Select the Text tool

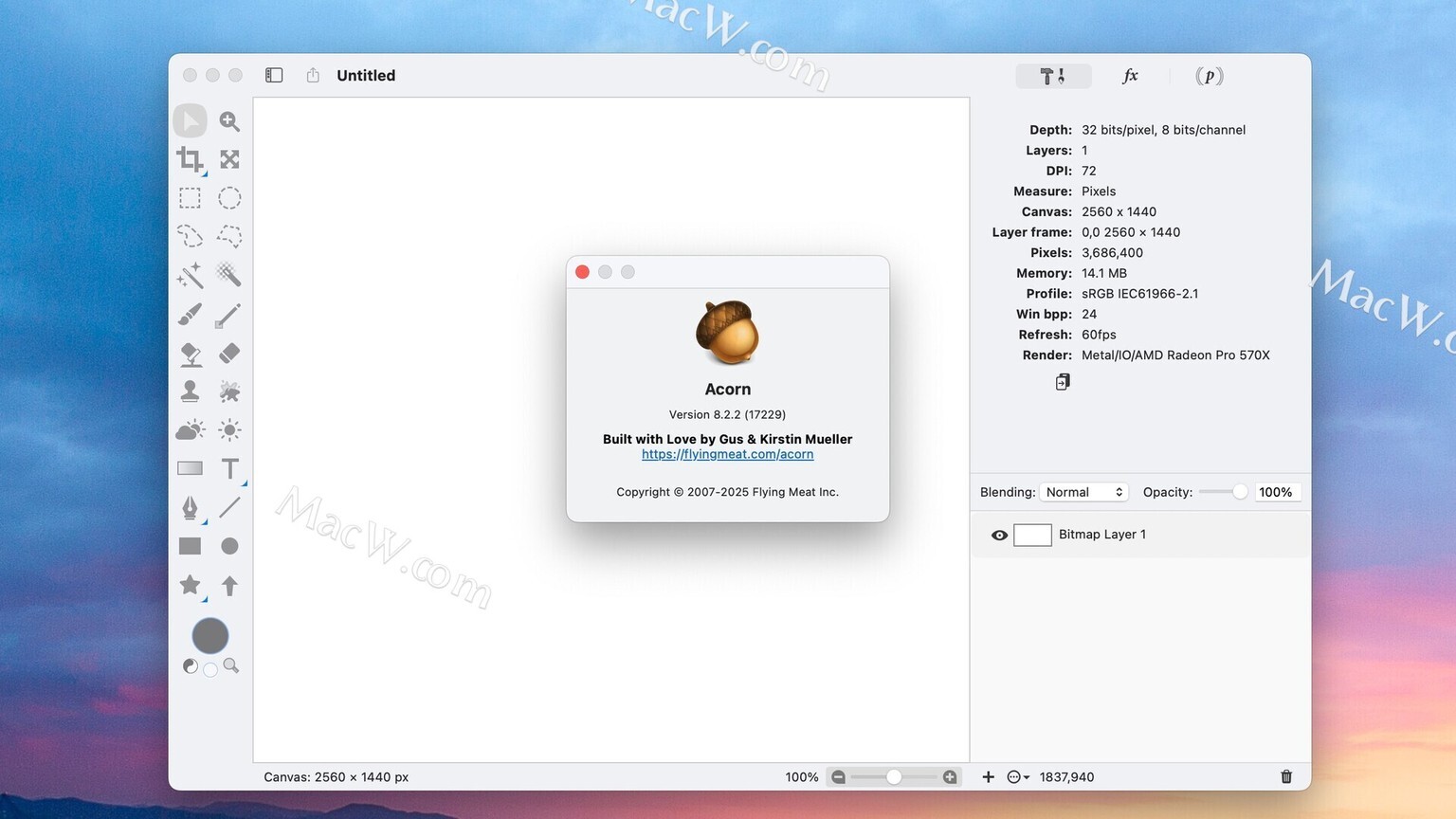[x=229, y=468]
